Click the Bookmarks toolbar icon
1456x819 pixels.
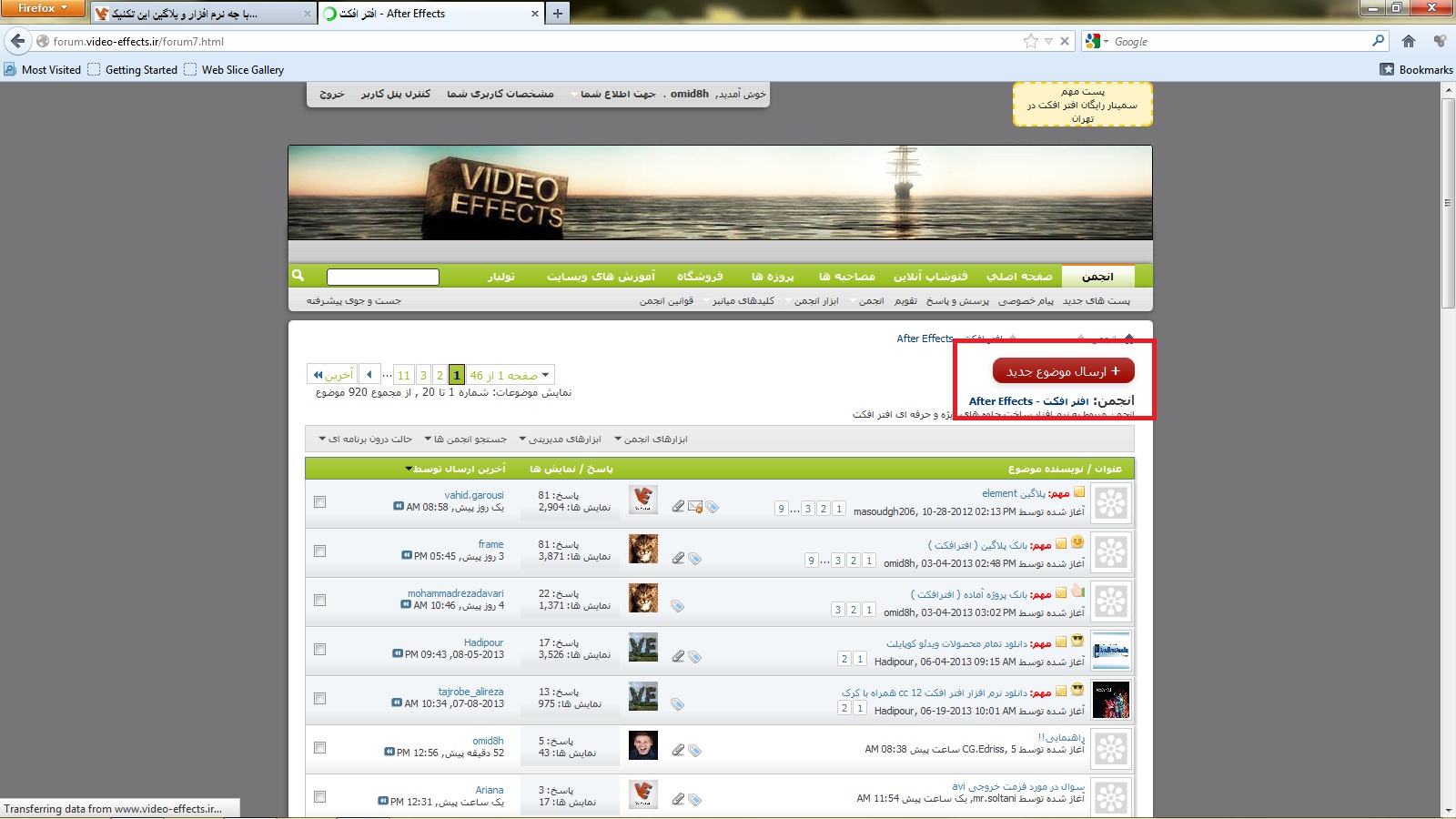click(1387, 69)
